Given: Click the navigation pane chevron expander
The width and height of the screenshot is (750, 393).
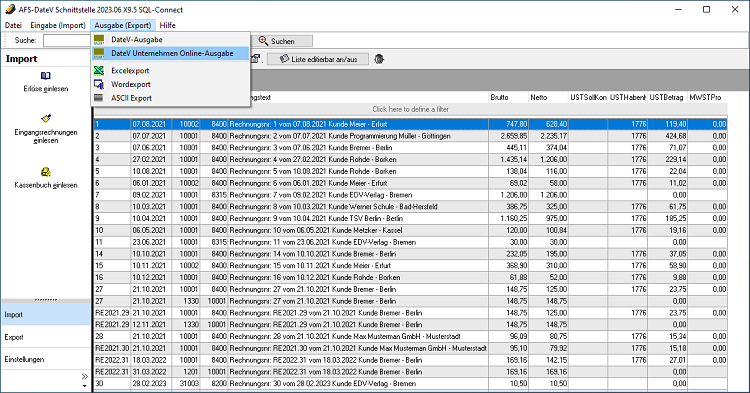Looking at the screenshot, I should tap(85, 377).
